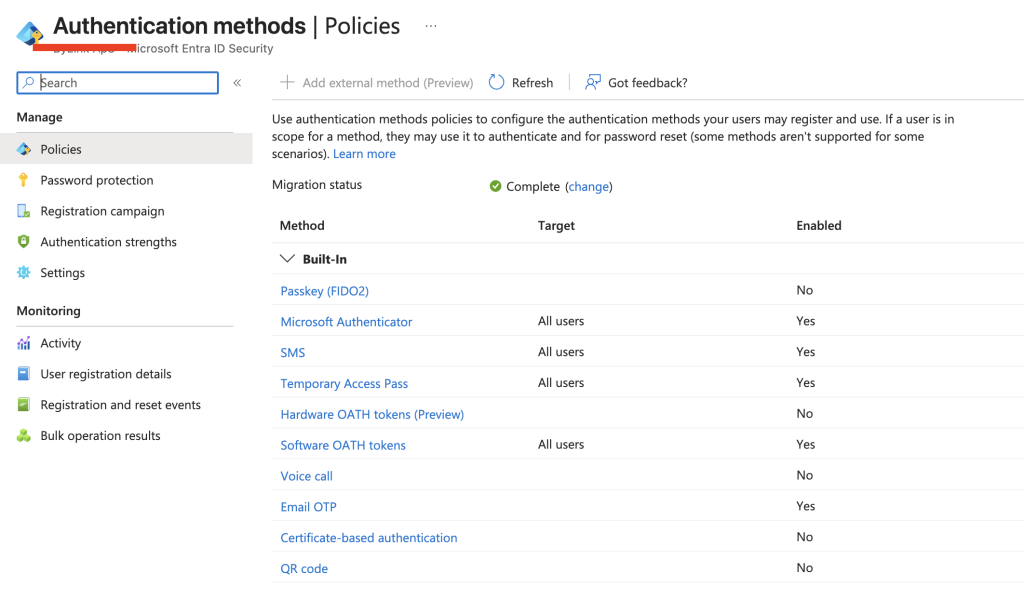Image resolution: width=1024 pixels, height=613 pixels.
Task: Open Got feedback? in toolbar
Action: pos(637,83)
